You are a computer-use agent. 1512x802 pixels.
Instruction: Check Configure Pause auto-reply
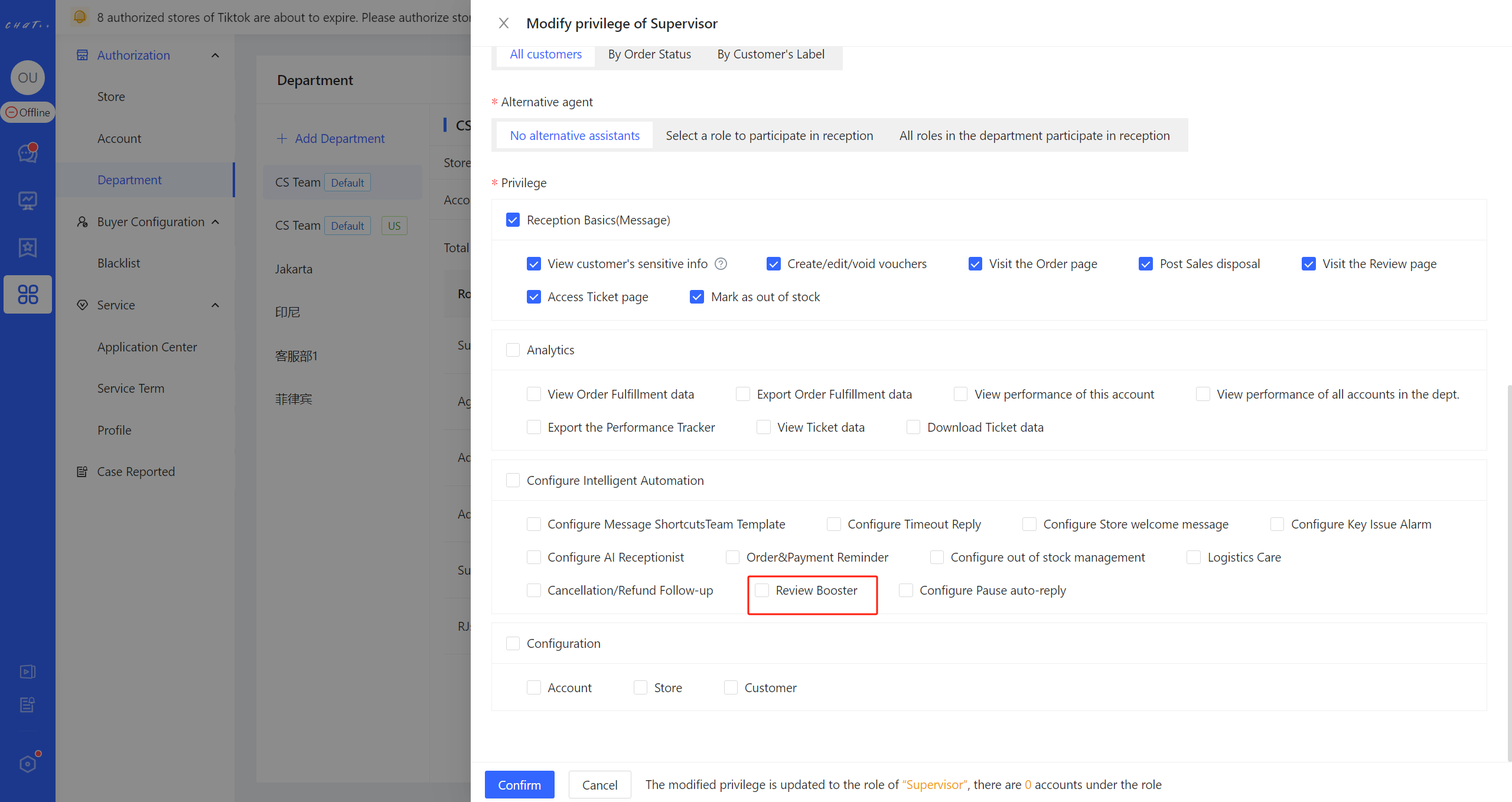tap(905, 590)
